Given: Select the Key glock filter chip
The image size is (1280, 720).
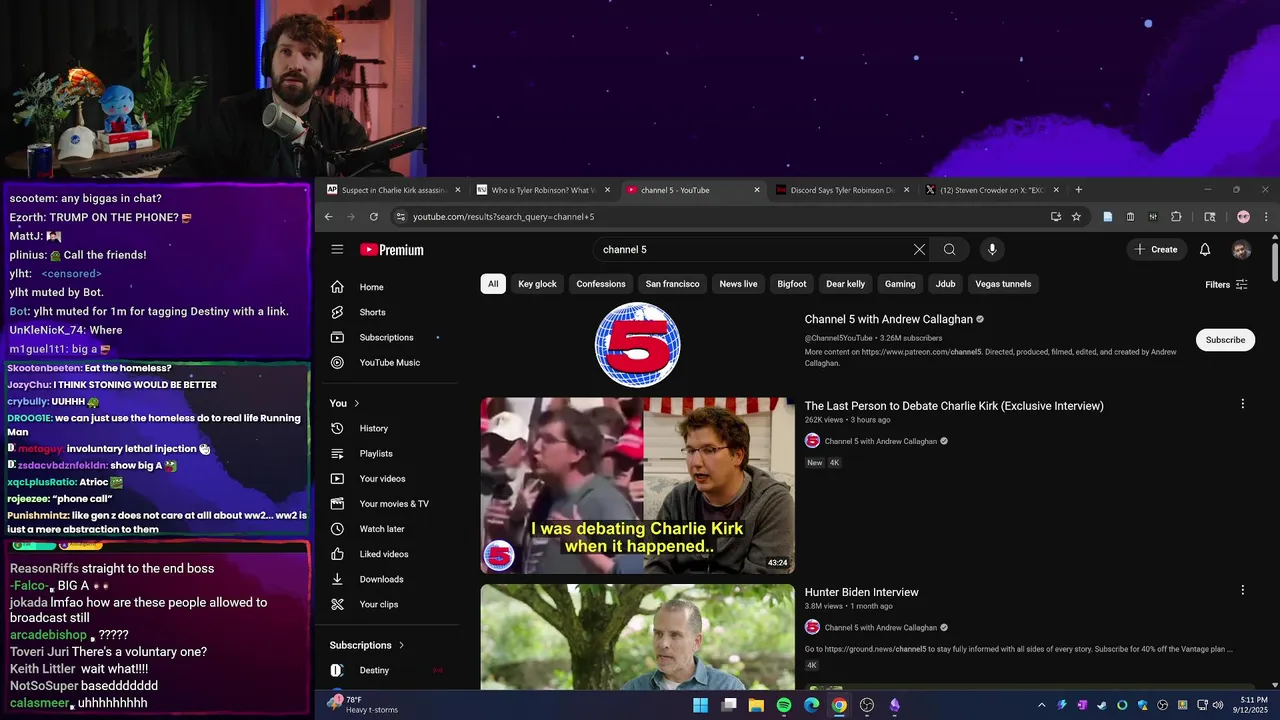Looking at the screenshot, I should point(537,284).
